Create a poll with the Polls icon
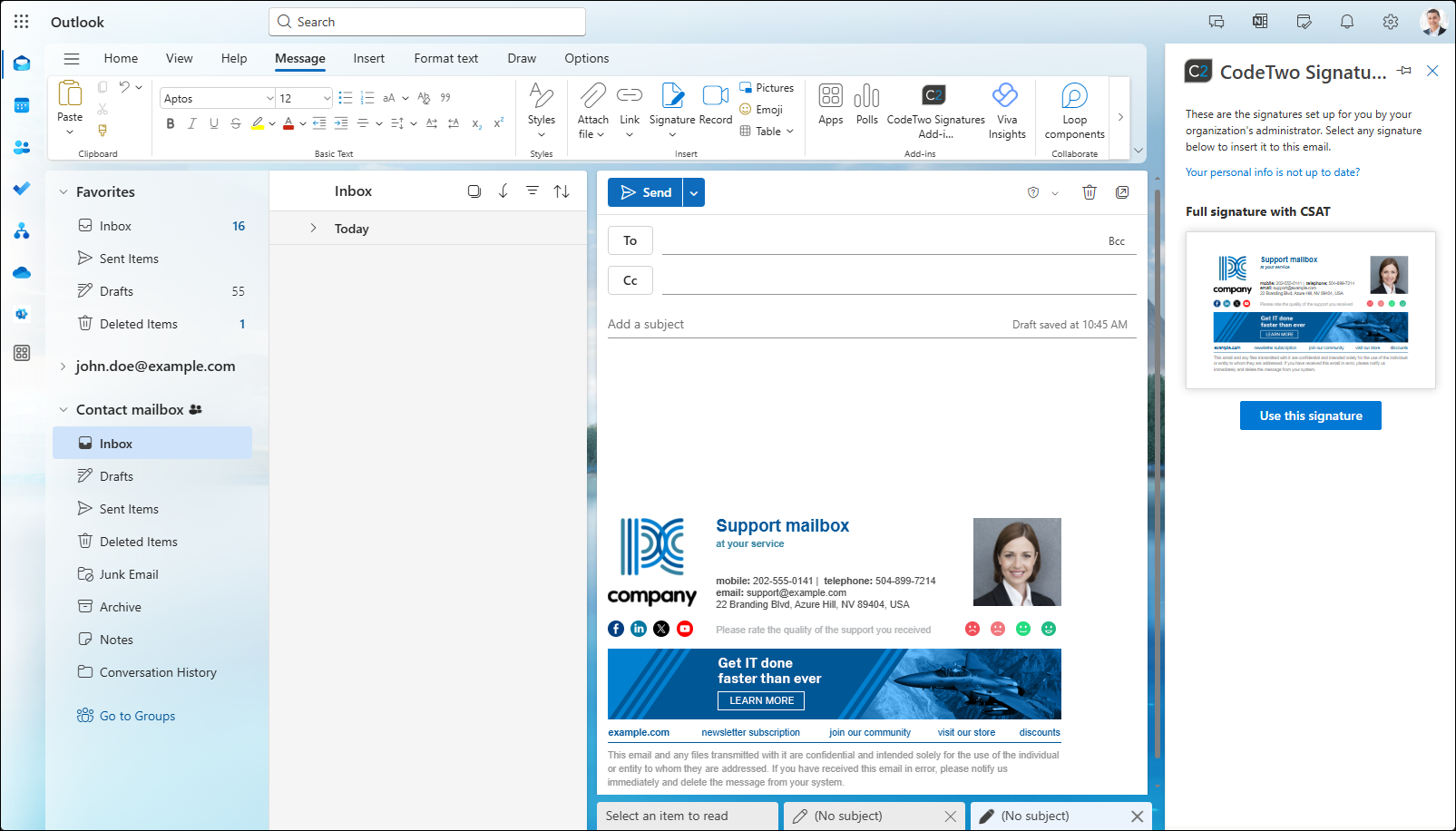This screenshot has height=831, width=1456. 866,107
